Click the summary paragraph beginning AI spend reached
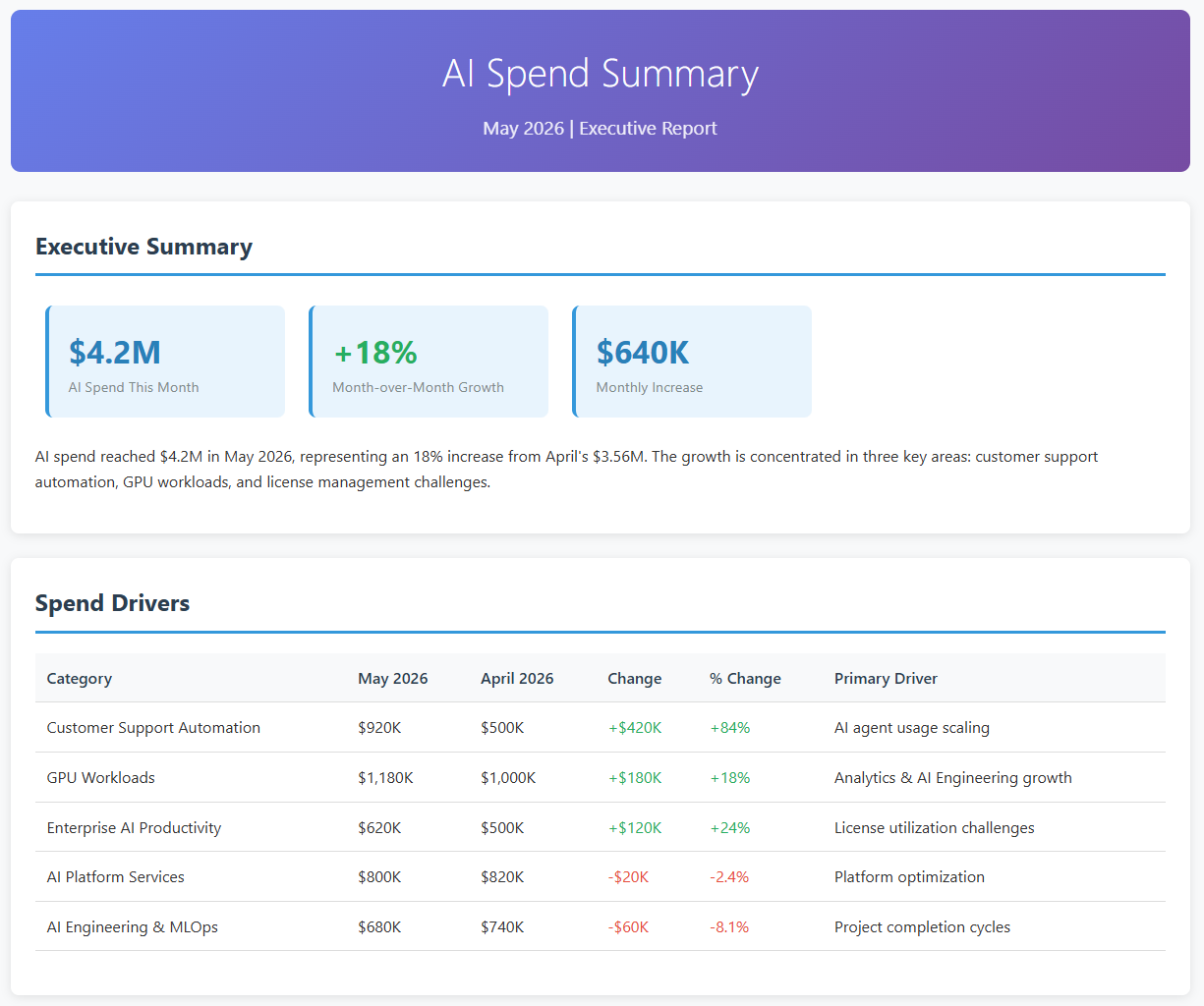 pos(566,470)
